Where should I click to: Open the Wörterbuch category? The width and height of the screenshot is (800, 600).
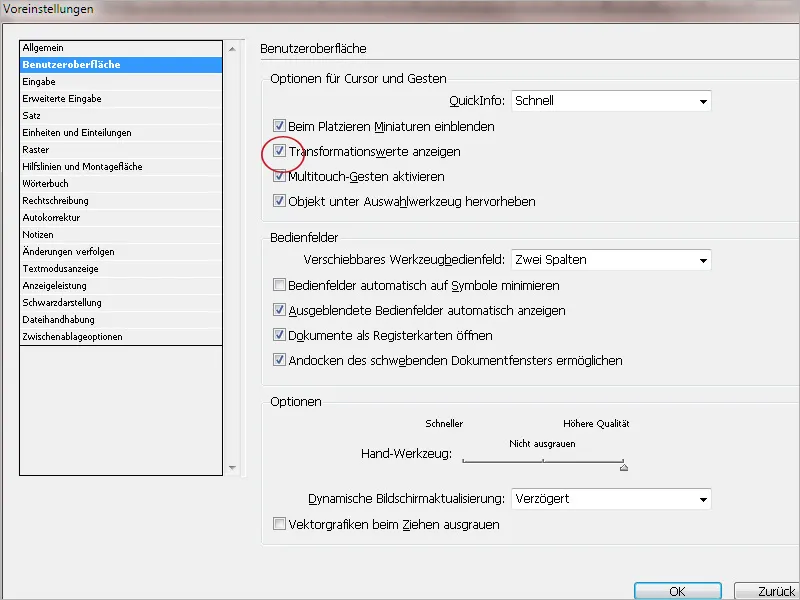click(121, 184)
